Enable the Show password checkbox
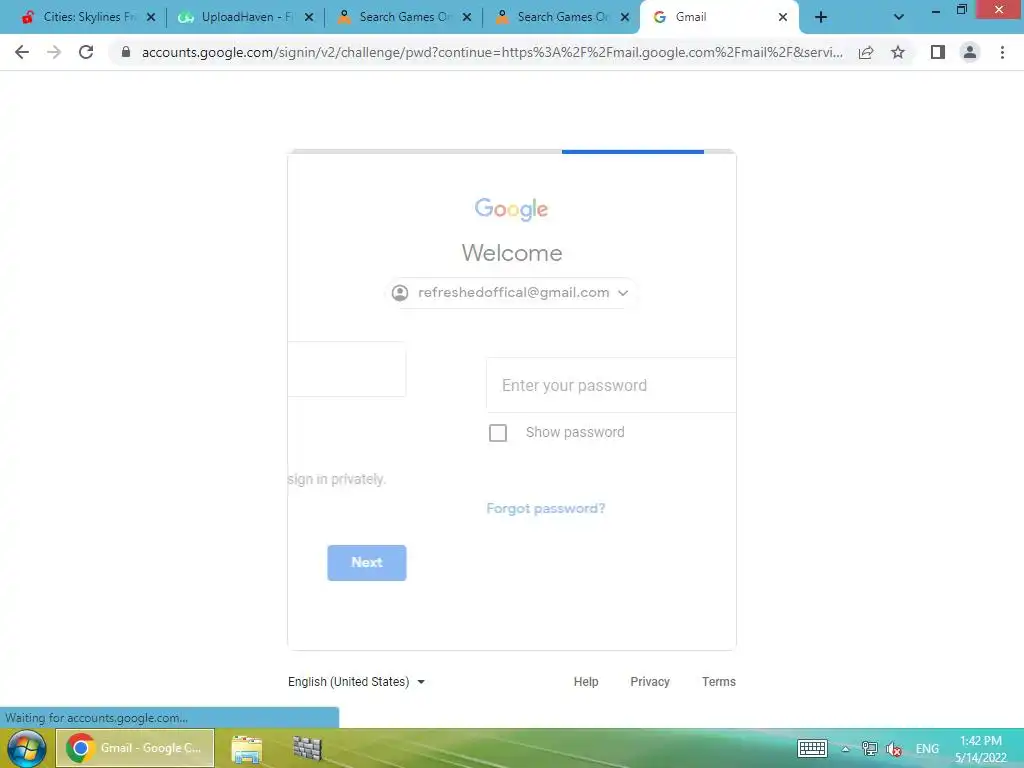 [x=498, y=433]
